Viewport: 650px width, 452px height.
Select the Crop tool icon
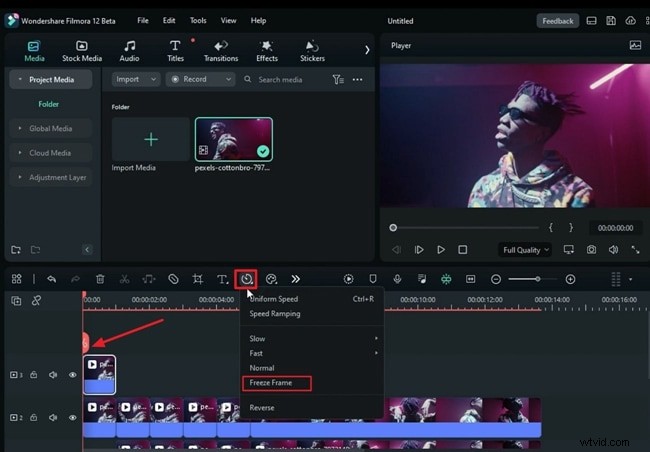197,279
